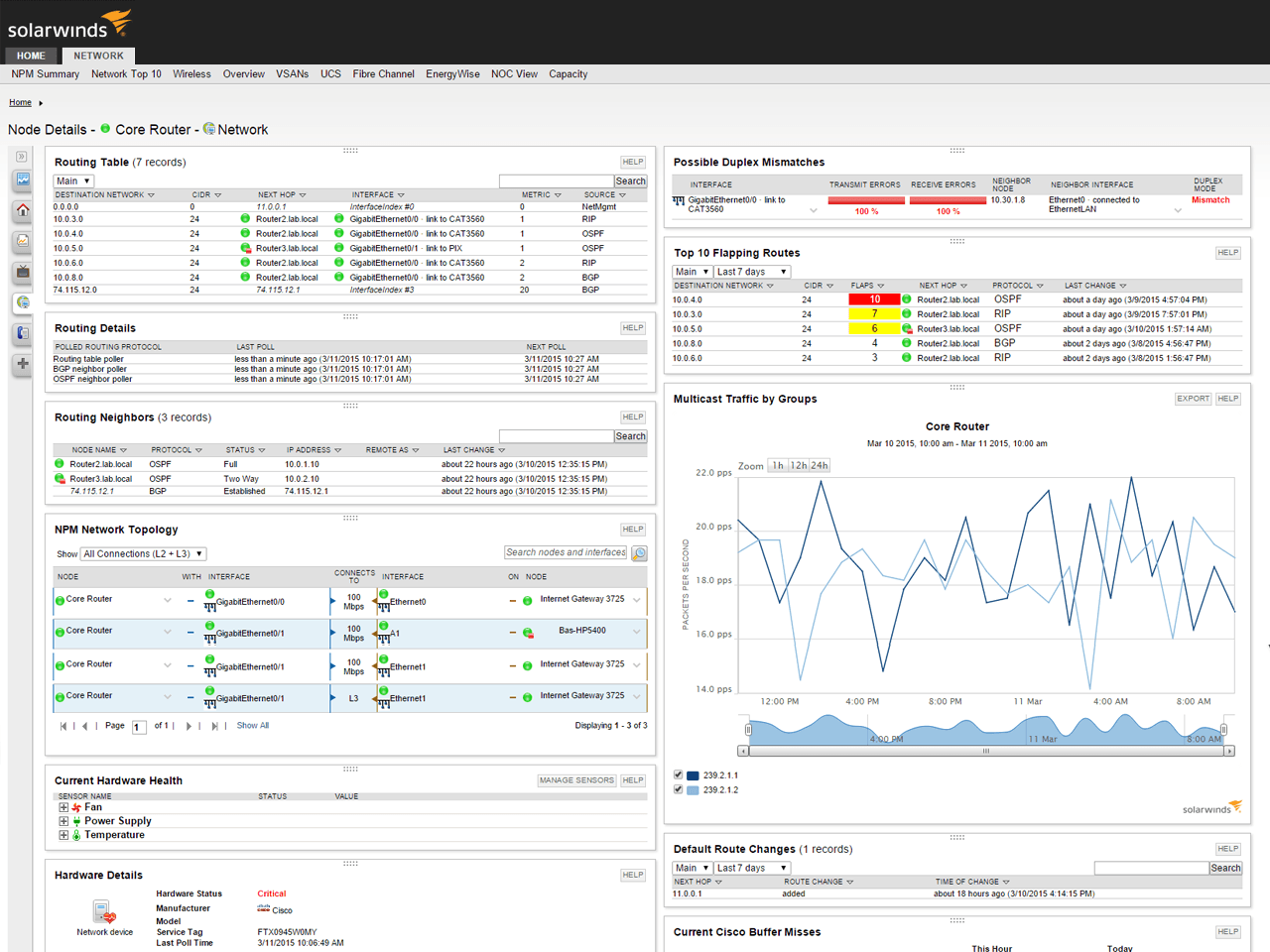Export the Multicast Traffic chart
Viewport: 1270px width, 952px height.
pos(1194,399)
